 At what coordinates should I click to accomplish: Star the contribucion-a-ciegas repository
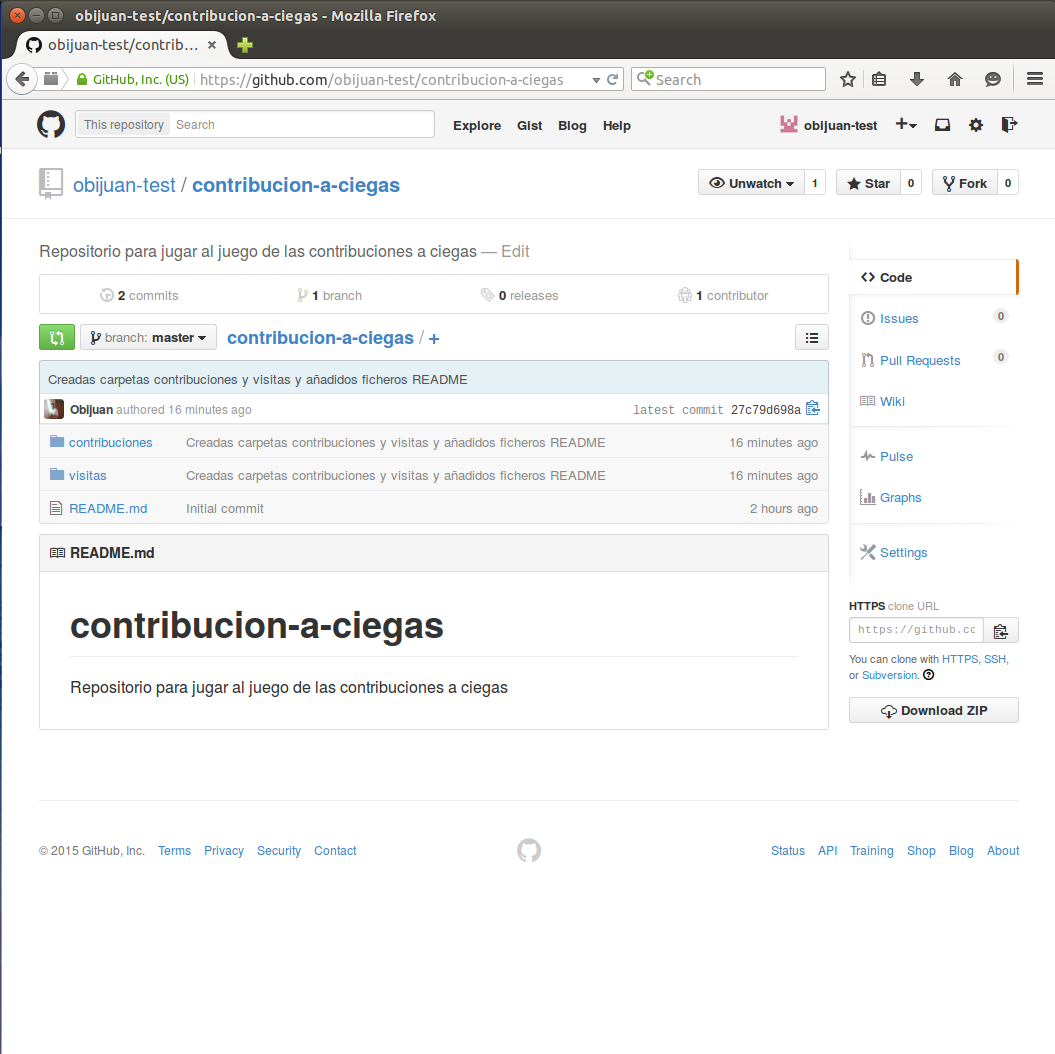867,183
